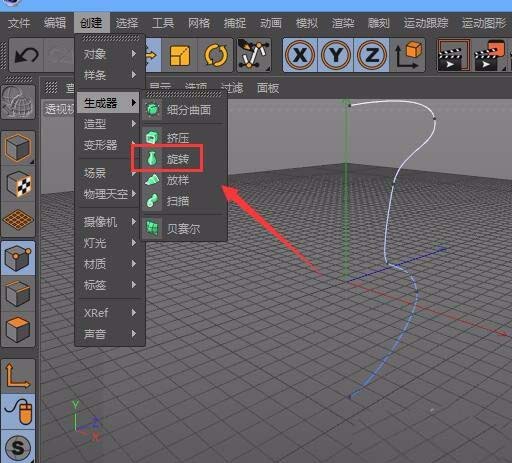Open 选择 menu
This screenshot has width=512, height=463.
click(x=127, y=23)
